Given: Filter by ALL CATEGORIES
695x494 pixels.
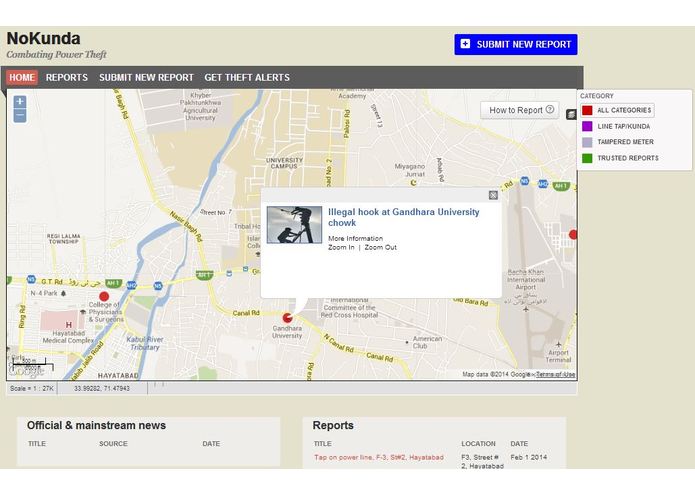Looking at the screenshot, I should coord(617,110).
